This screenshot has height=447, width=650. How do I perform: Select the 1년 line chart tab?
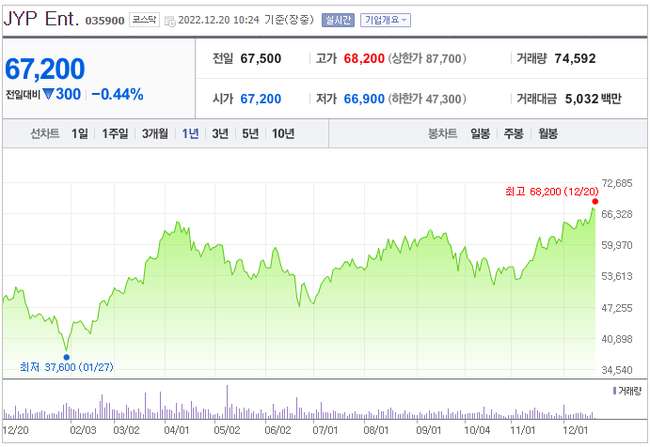[x=190, y=134]
